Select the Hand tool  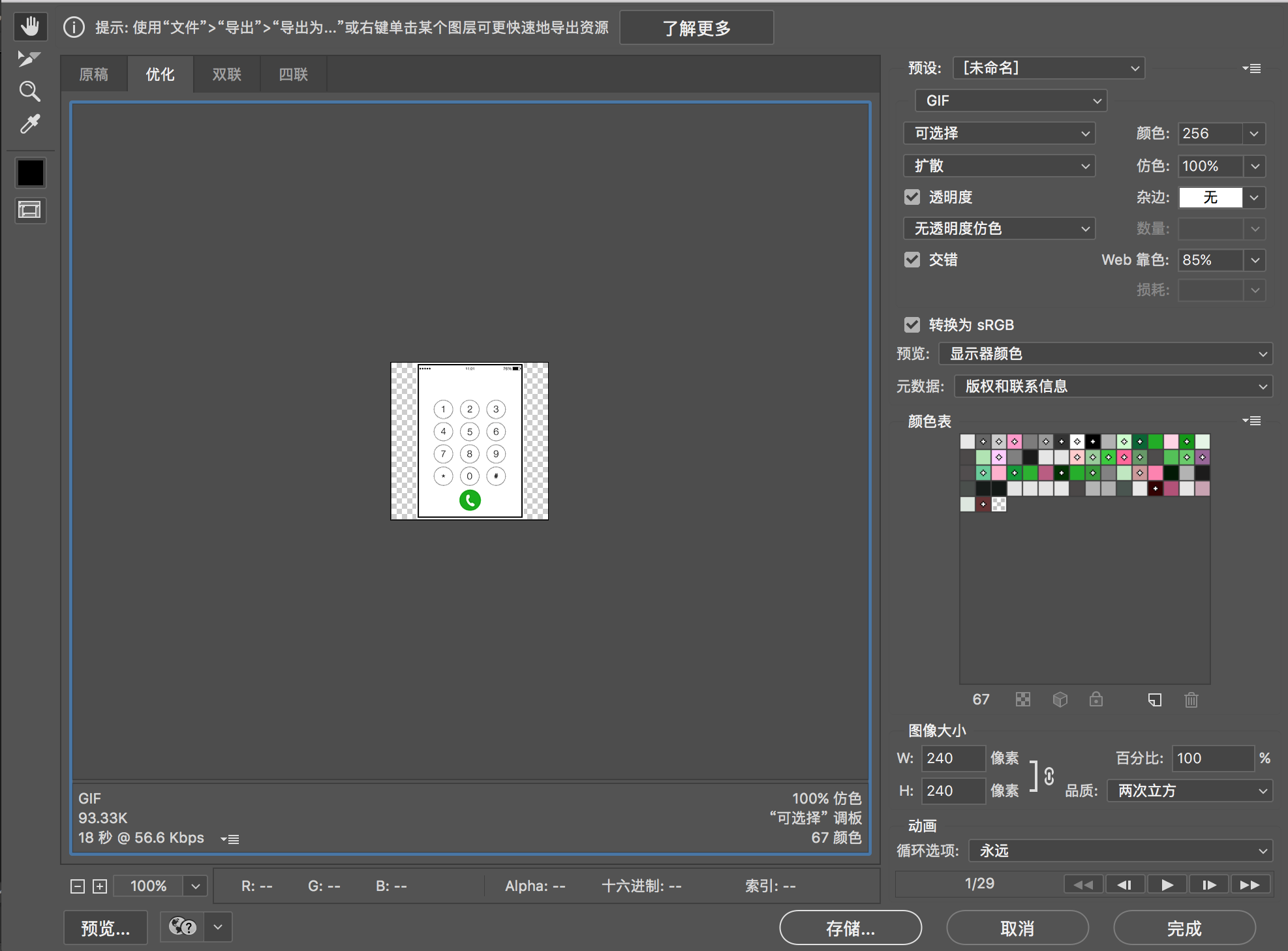click(30, 27)
